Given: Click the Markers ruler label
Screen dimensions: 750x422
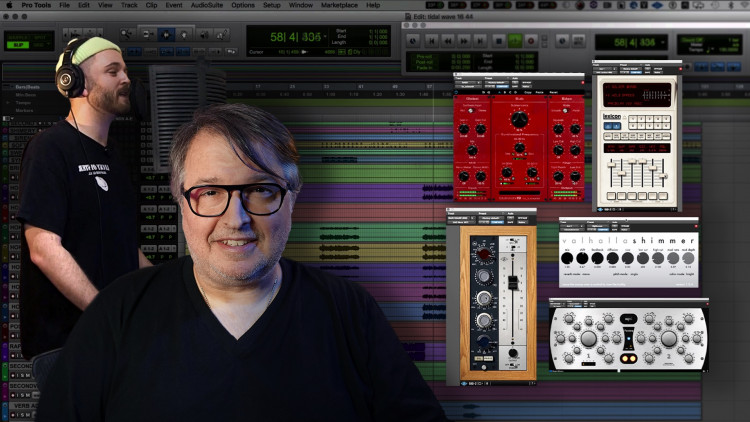Looking at the screenshot, I should click(x=24, y=111).
